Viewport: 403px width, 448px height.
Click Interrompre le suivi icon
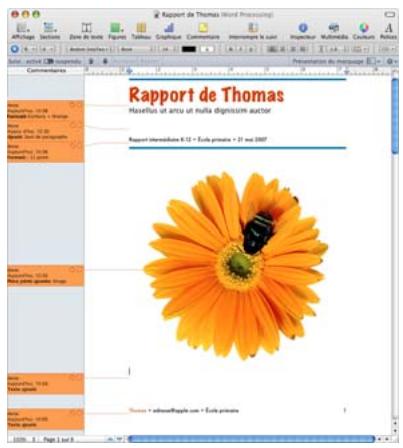pyautogui.click(x=253, y=28)
